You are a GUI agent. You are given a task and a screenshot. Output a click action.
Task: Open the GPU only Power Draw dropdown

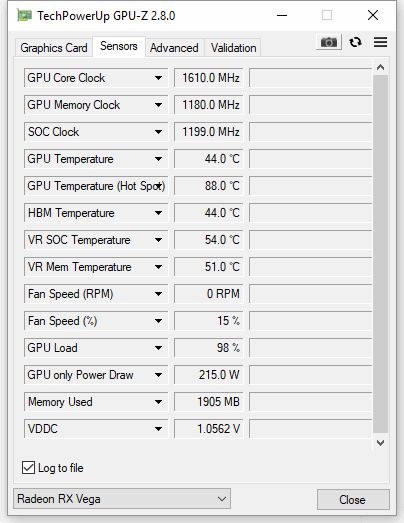(158, 375)
